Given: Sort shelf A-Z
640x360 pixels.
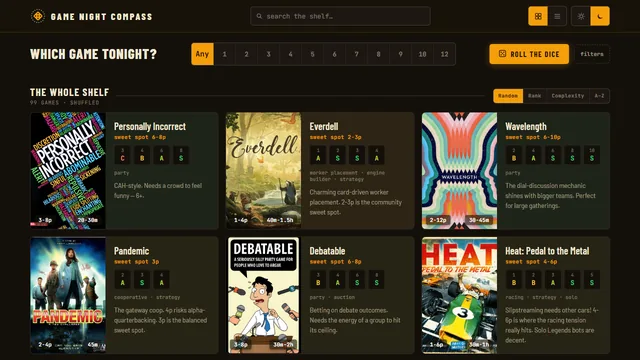Looking at the screenshot, I should 599,96.
